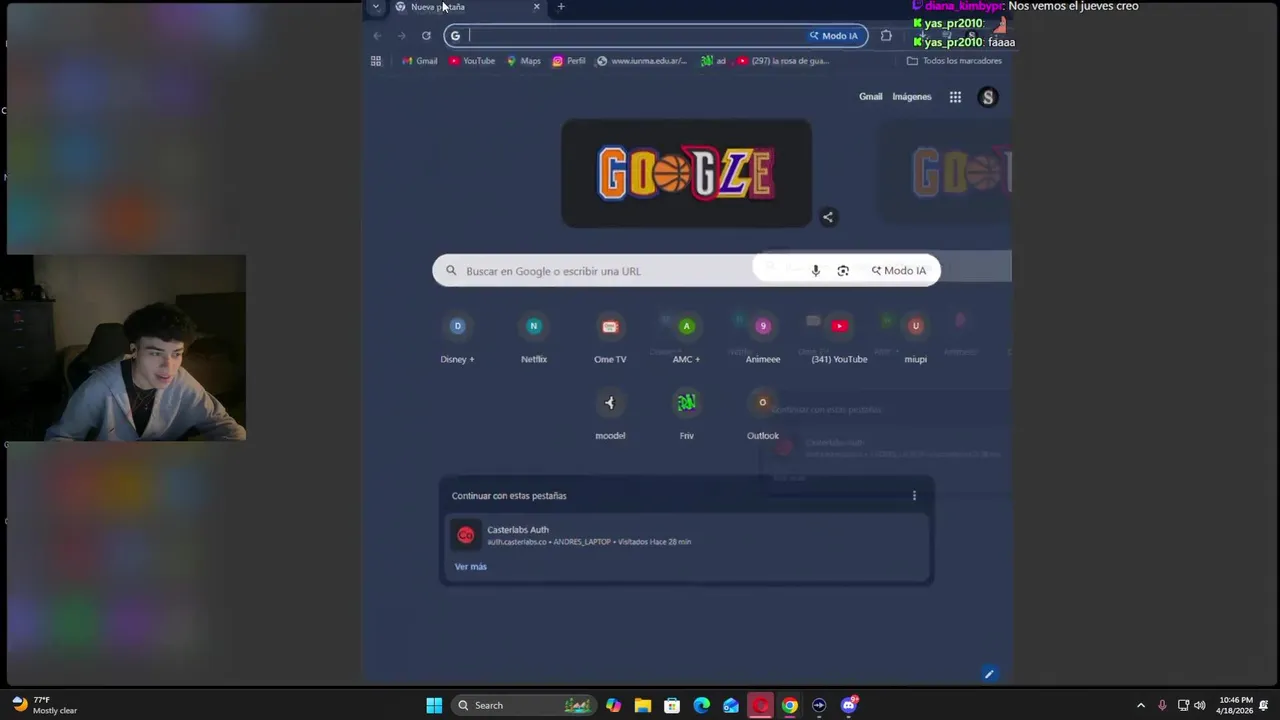Open the 'Continuar con estas pestañas' options menu
Screen dimensions: 1280x720
(914, 496)
